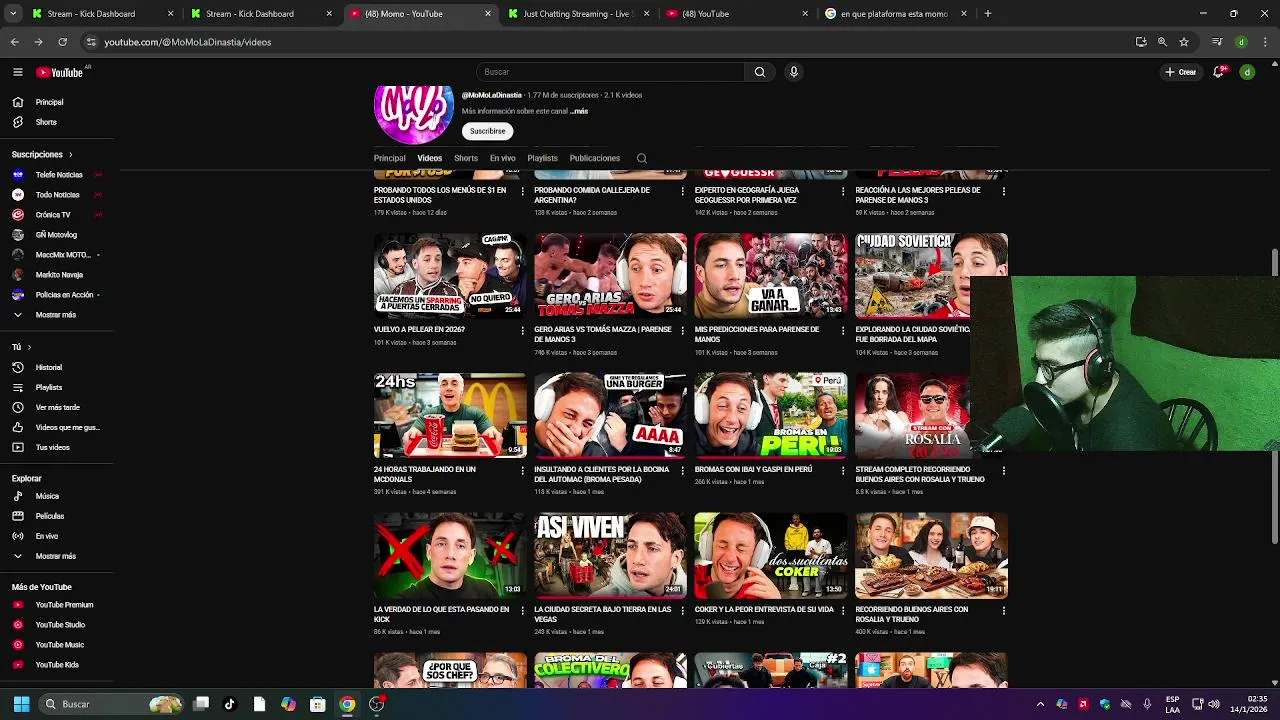Viewport: 1280px width, 720px height.
Task: Bookmark this page with the star icon
Action: point(1184,42)
